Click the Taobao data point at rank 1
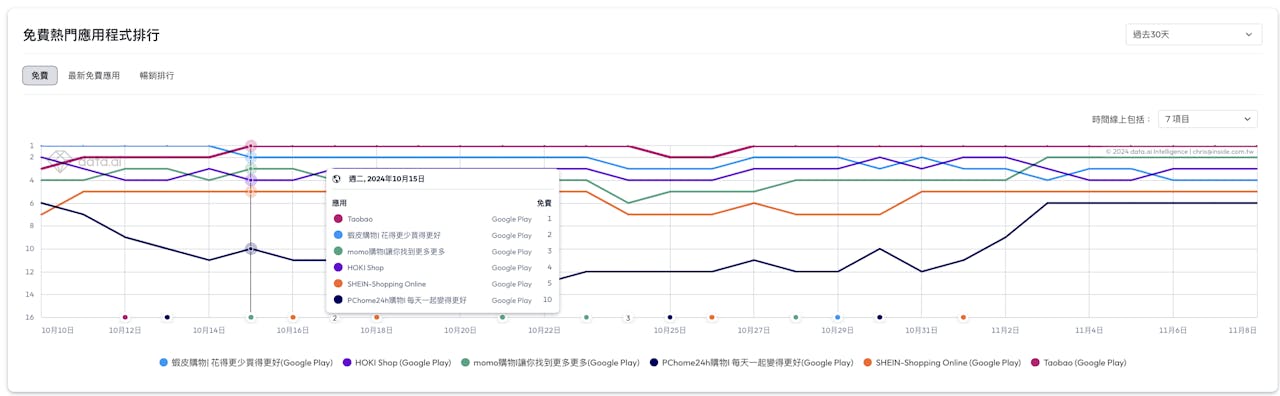Image resolution: width=1280 pixels, height=396 pixels. pos(251,146)
